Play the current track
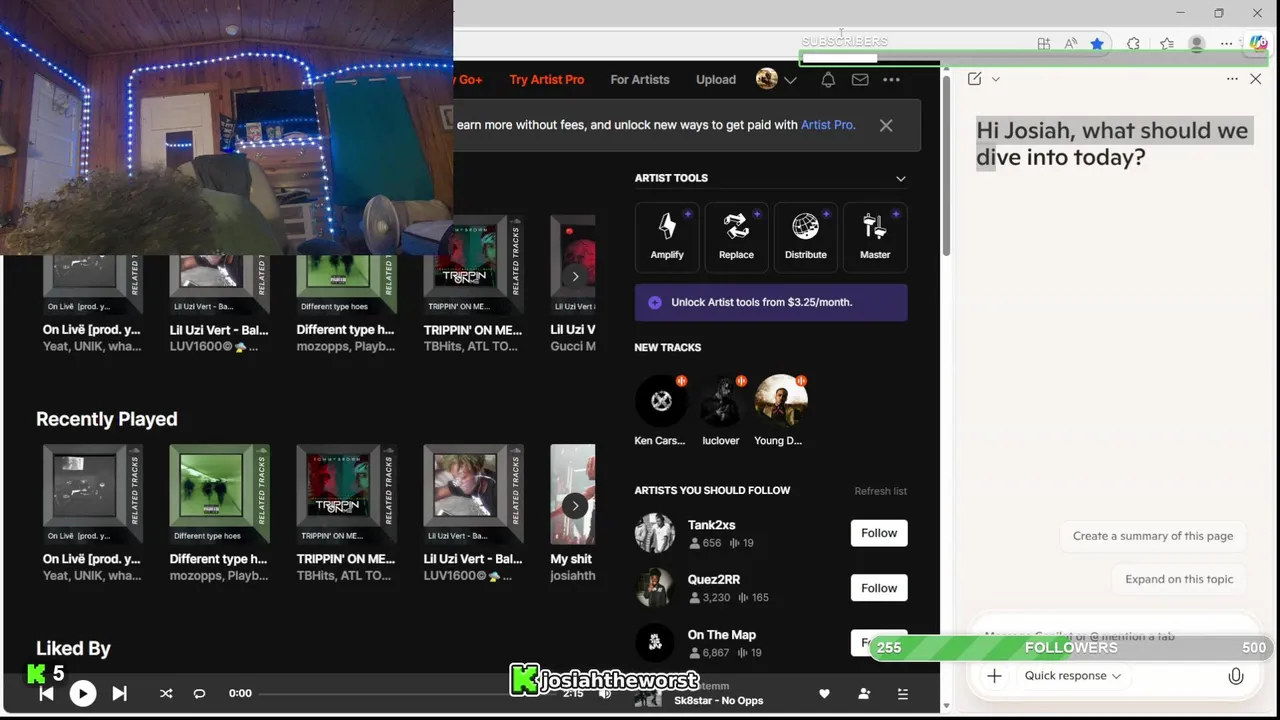The width and height of the screenshot is (1280, 720). click(83, 693)
